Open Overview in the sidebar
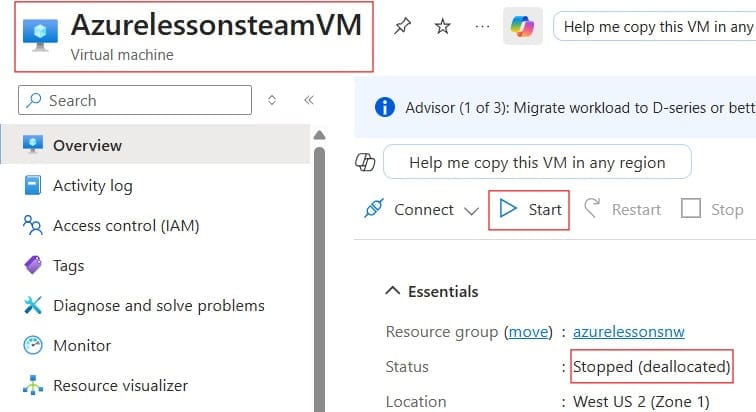 pyautogui.click(x=155, y=145)
